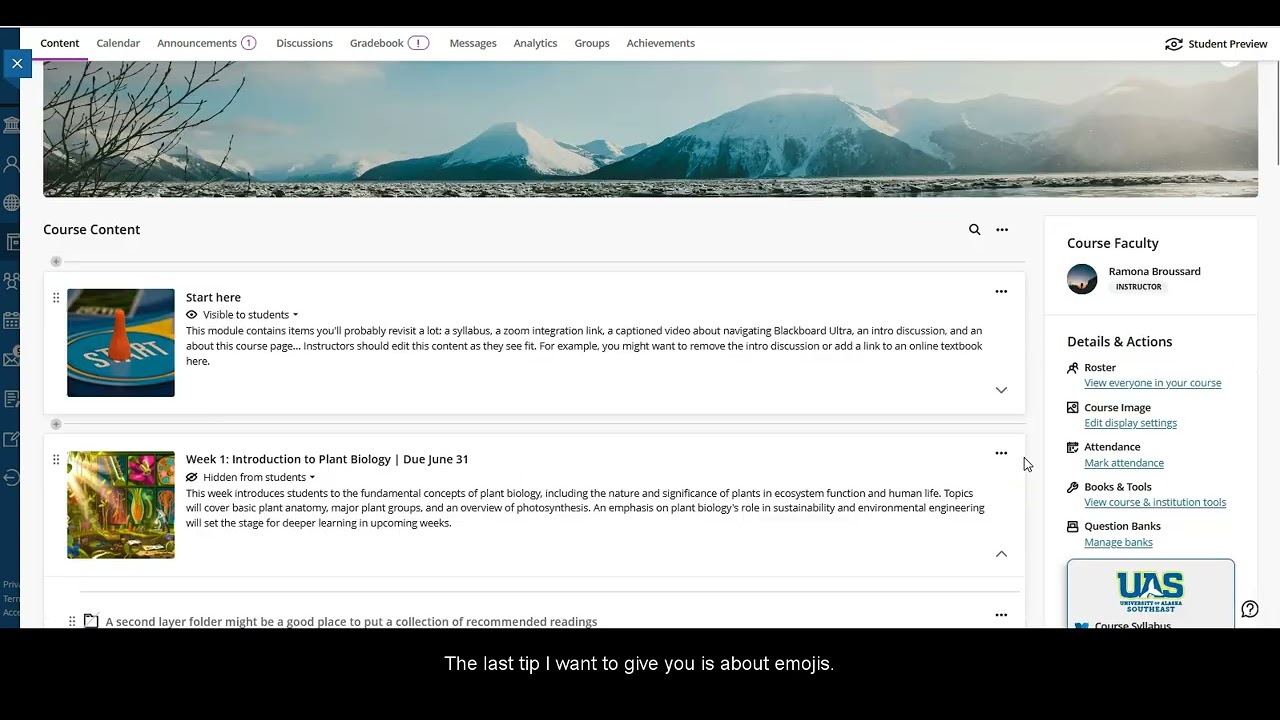
Task: Open Hidden from students dropdown
Action: [x=259, y=478]
